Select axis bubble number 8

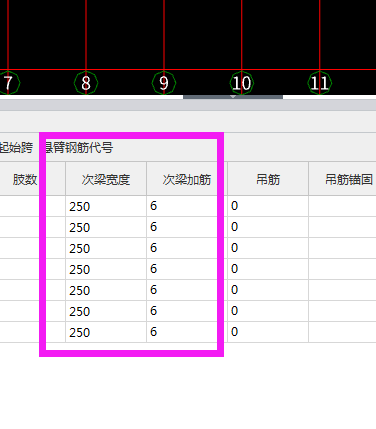click(86, 83)
